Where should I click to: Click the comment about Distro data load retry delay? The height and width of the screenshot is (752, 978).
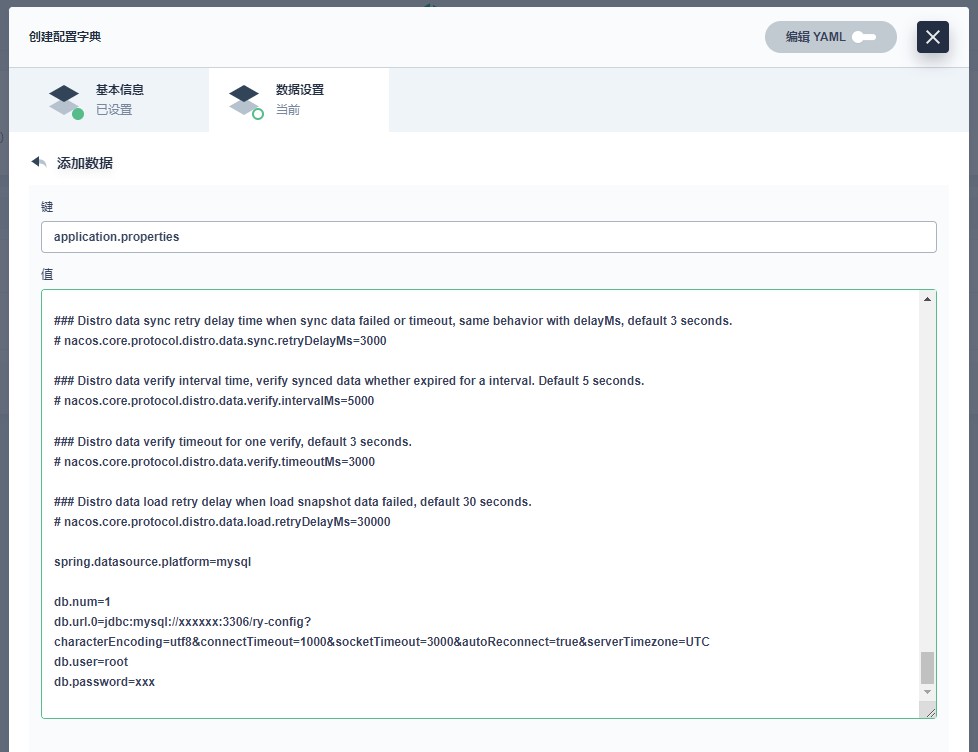tap(293, 502)
